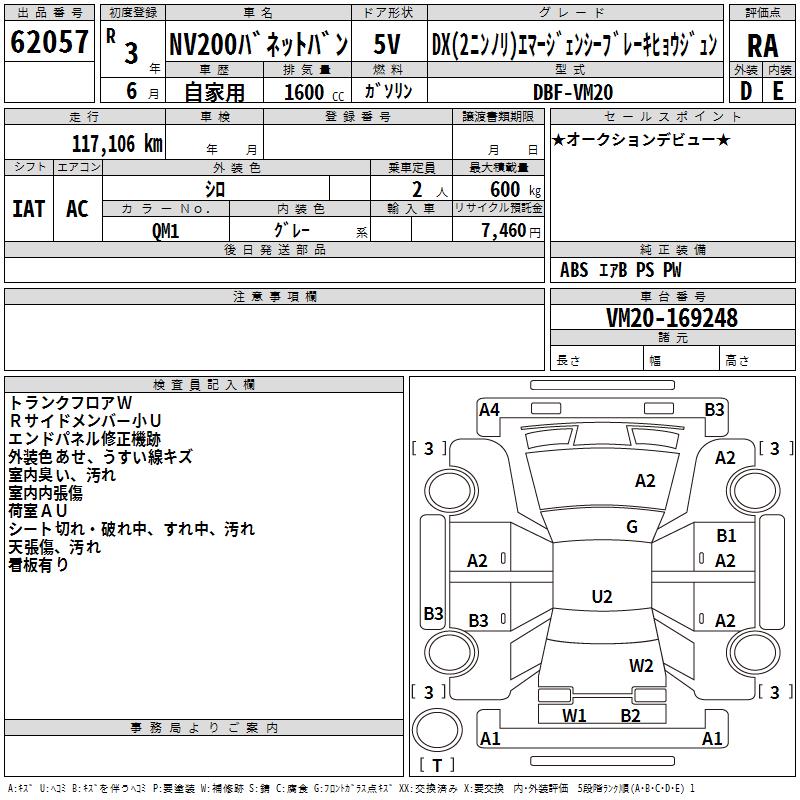
Task: Click the max load value 600 kg
Action: pyautogui.click(x=515, y=189)
